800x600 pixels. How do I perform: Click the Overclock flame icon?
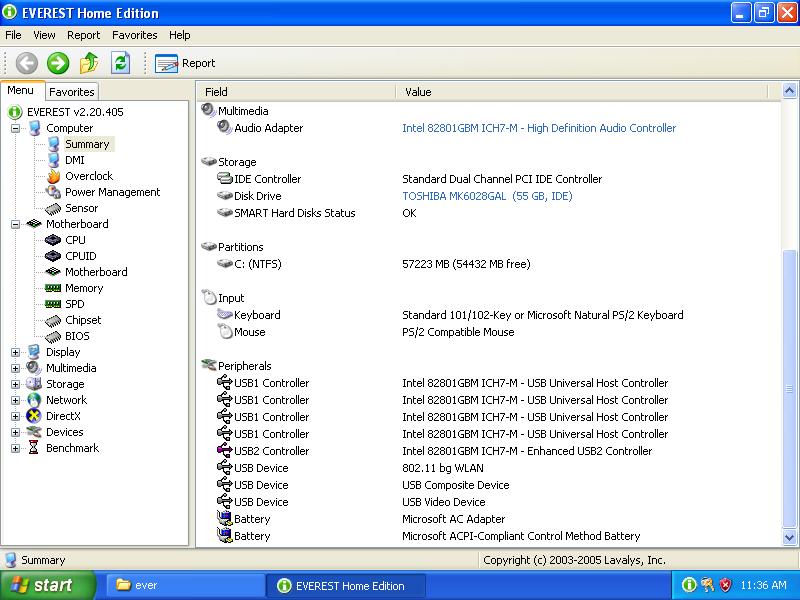click(54, 176)
